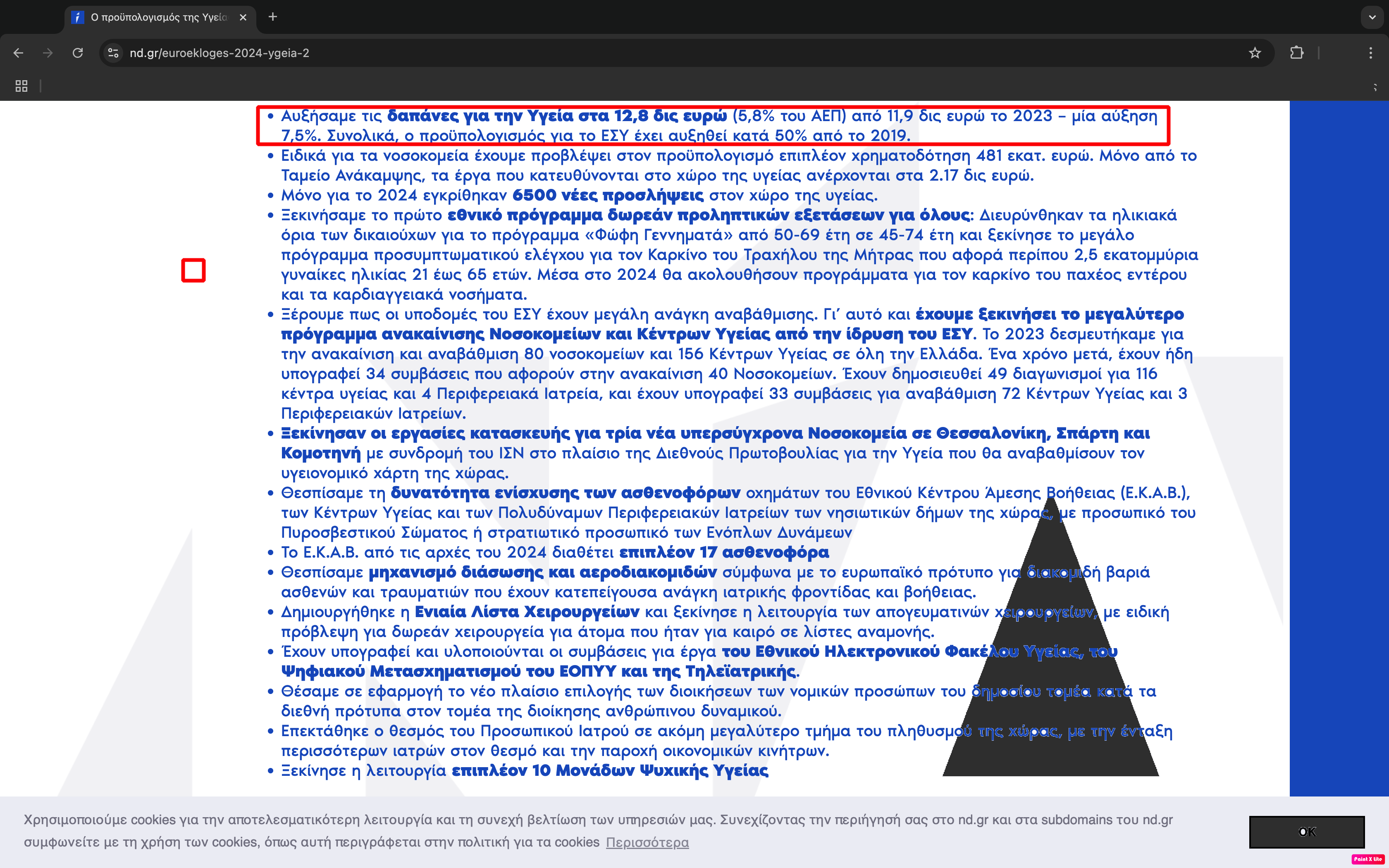The width and height of the screenshot is (1389, 868).
Task: Reload the current page
Action: [x=78, y=53]
